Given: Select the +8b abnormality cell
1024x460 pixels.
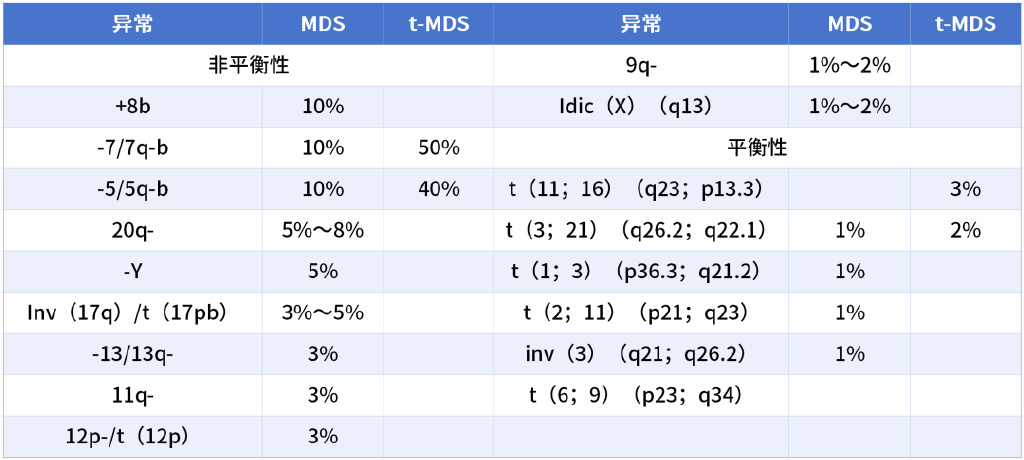Looking at the screenshot, I should (133, 107).
